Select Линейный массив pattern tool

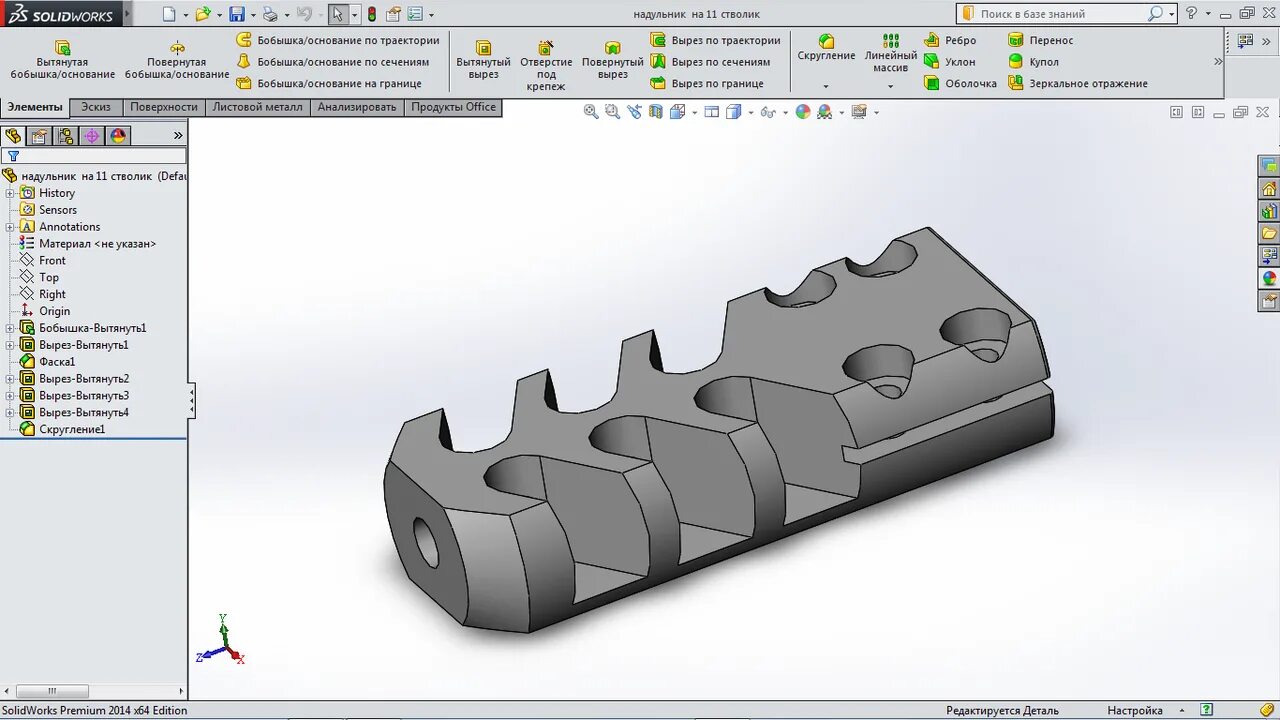point(890,53)
